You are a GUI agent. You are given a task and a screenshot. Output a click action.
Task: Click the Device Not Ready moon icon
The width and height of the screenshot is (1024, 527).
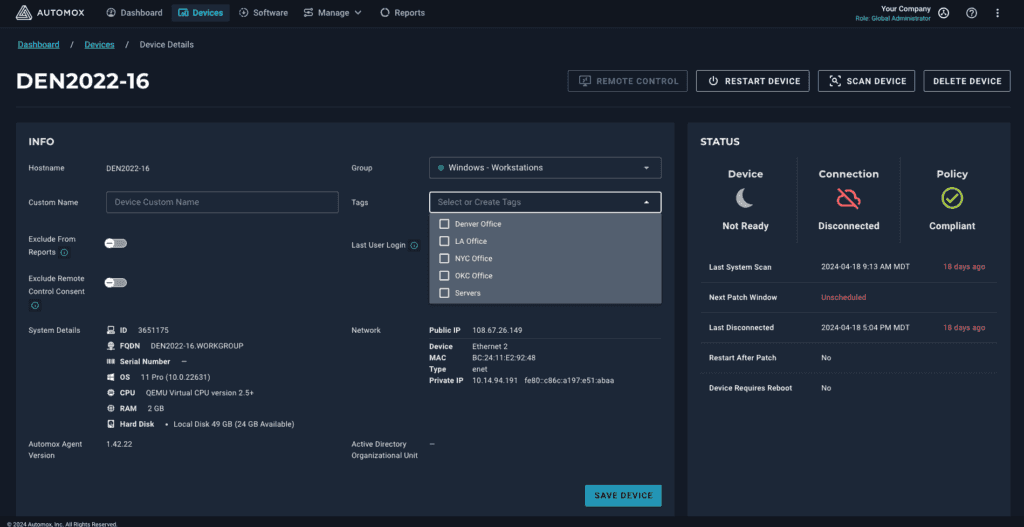[x=745, y=199]
